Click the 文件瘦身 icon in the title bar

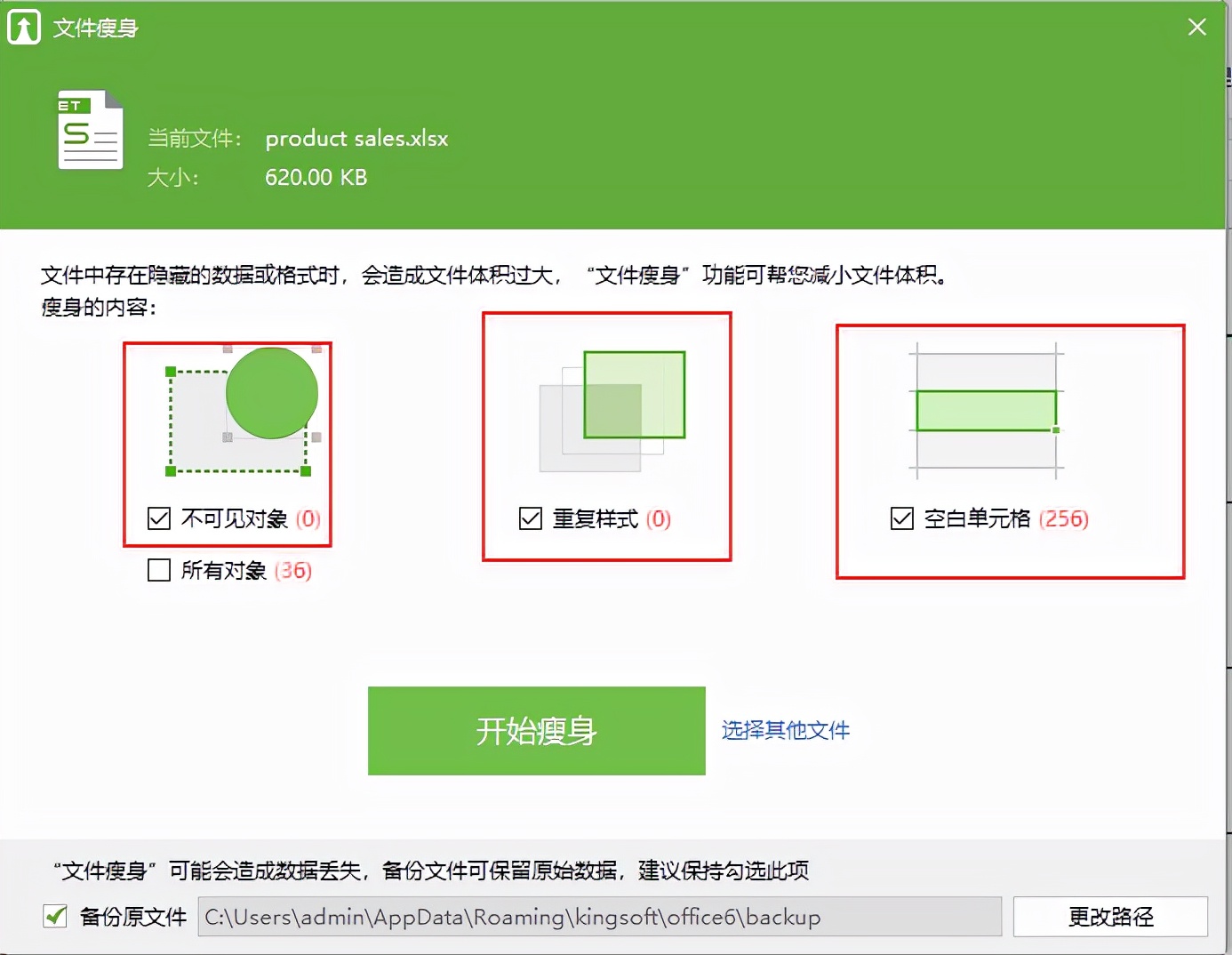coord(23,26)
